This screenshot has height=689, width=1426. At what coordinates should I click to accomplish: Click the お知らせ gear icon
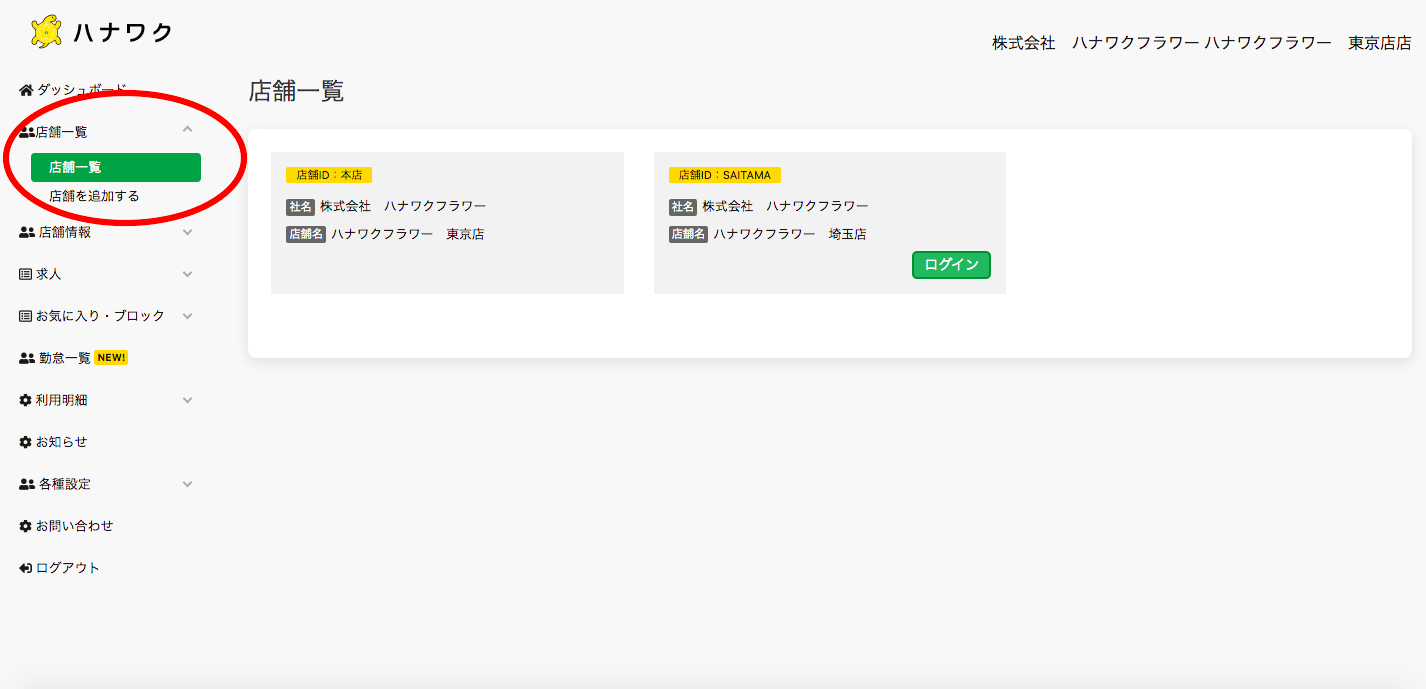[x=24, y=441]
